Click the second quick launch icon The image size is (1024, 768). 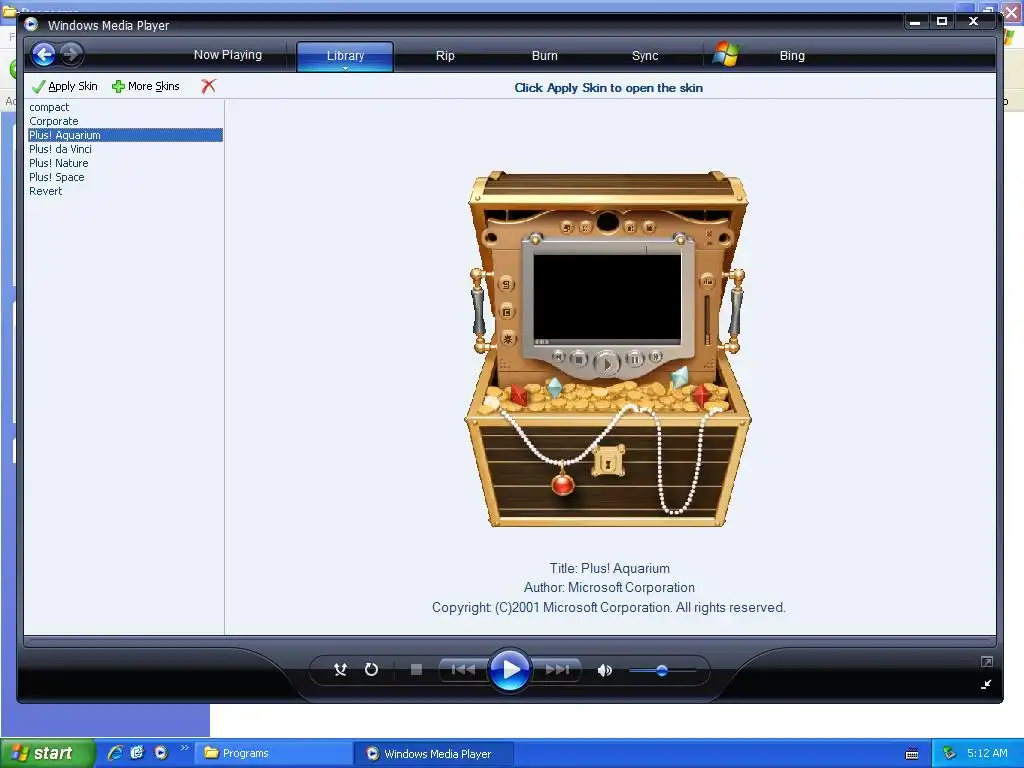pyautogui.click(x=137, y=753)
